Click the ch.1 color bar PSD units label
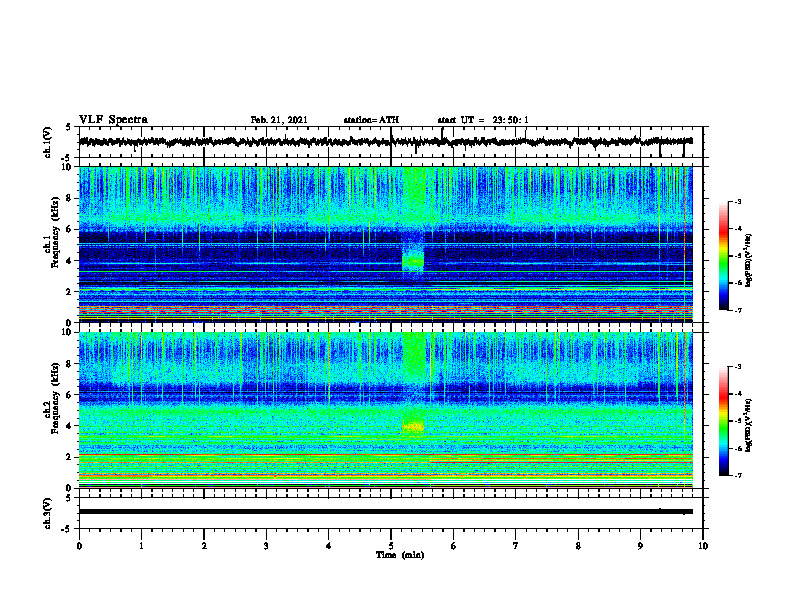This screenshot has width=792, height=612. [748, 261]
